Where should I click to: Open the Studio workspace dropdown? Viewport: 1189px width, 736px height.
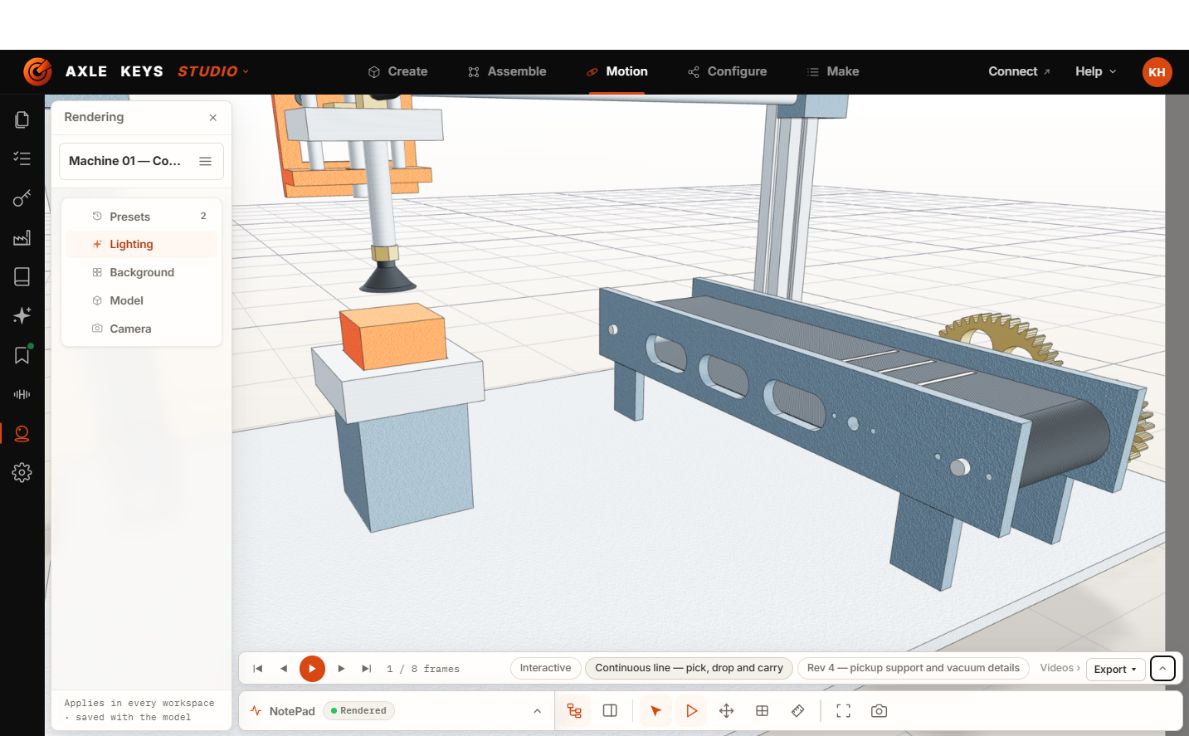tap(213, 71)
